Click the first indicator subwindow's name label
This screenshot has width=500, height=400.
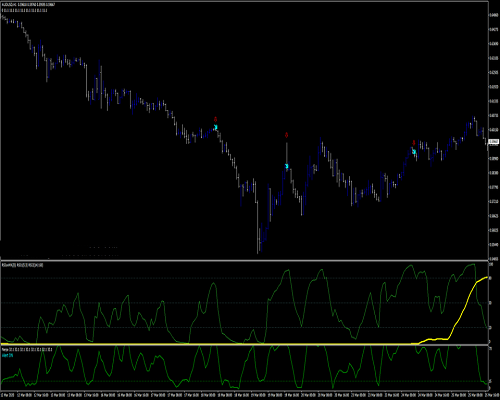[22, 265]
